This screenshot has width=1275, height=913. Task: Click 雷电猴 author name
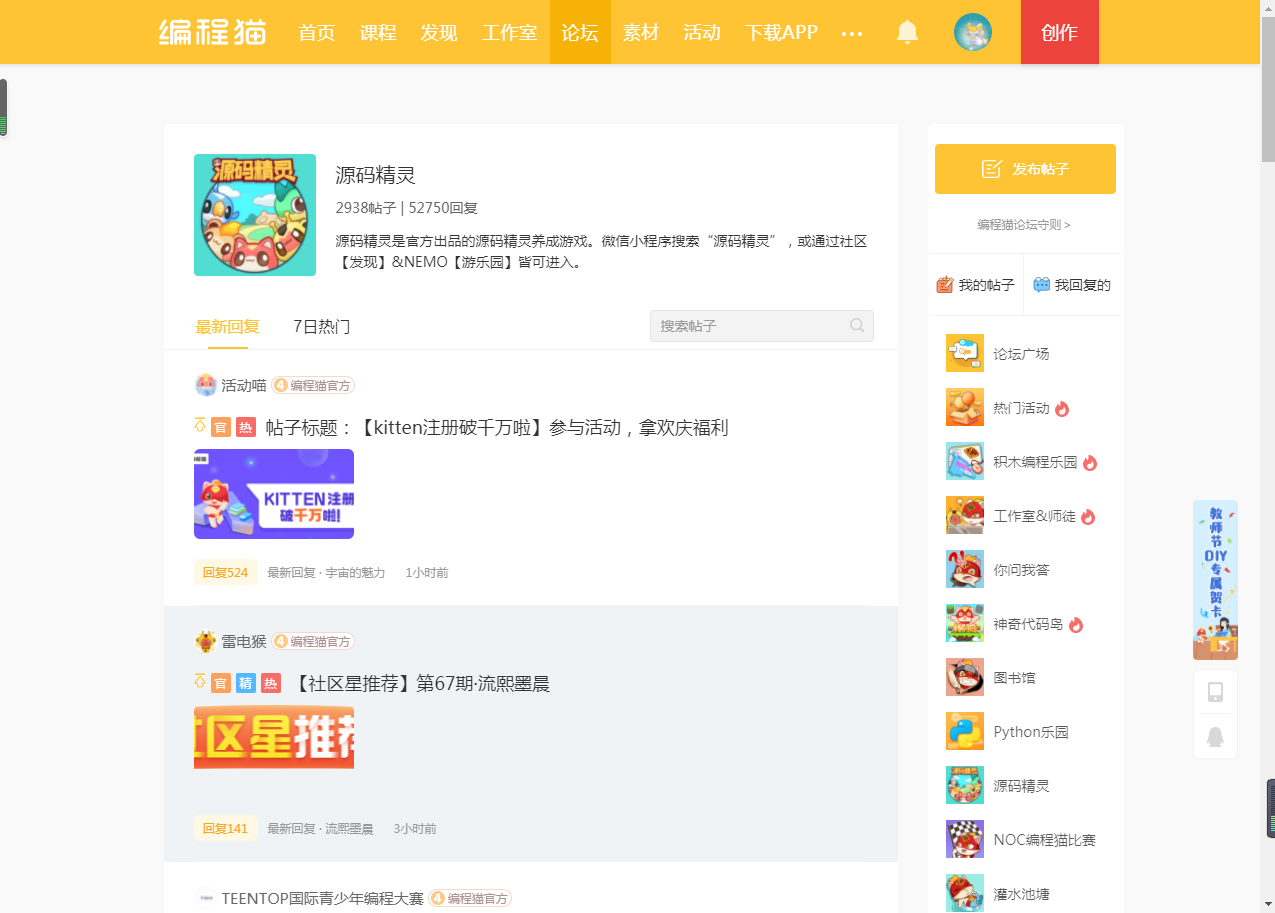(244, 641)
